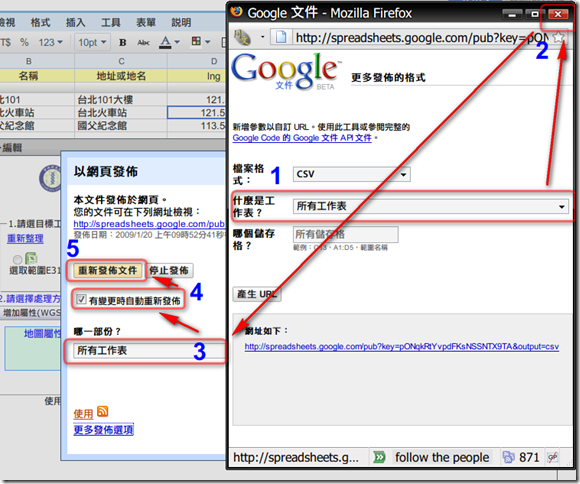Open the 所有工作表 dropdown in Firefox window
This screenshot has width=580, height=484.
click(431, 206)
